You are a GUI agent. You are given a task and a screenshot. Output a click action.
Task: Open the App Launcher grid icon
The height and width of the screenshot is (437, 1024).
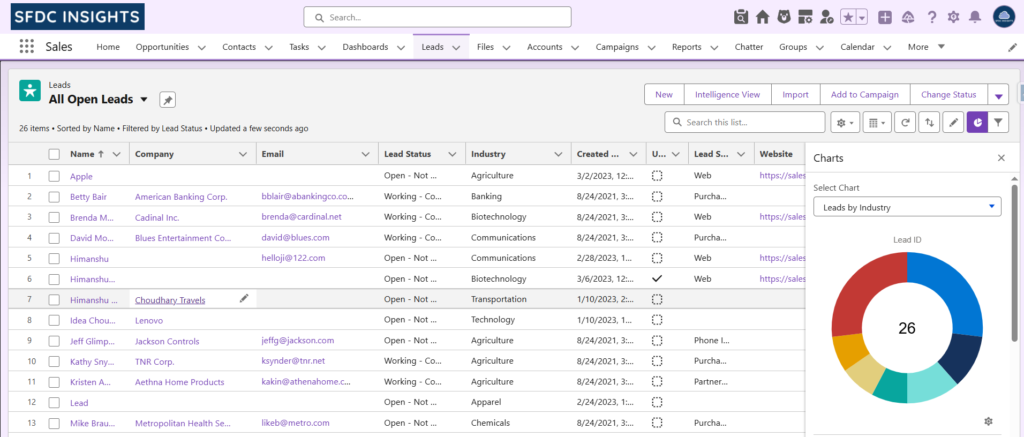click(x=26, y=47)
